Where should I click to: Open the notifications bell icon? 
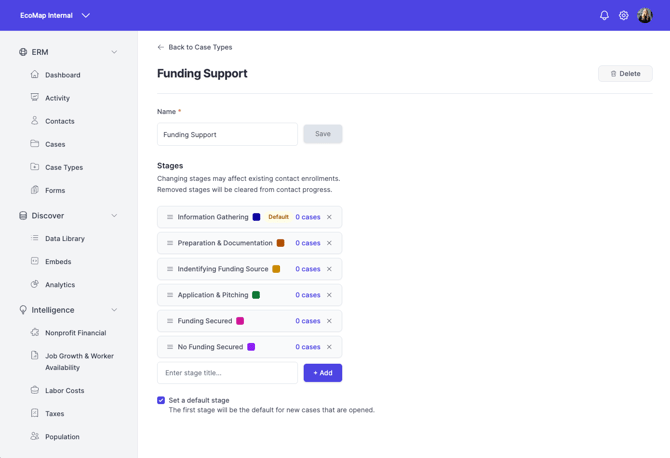click(604, 15)
